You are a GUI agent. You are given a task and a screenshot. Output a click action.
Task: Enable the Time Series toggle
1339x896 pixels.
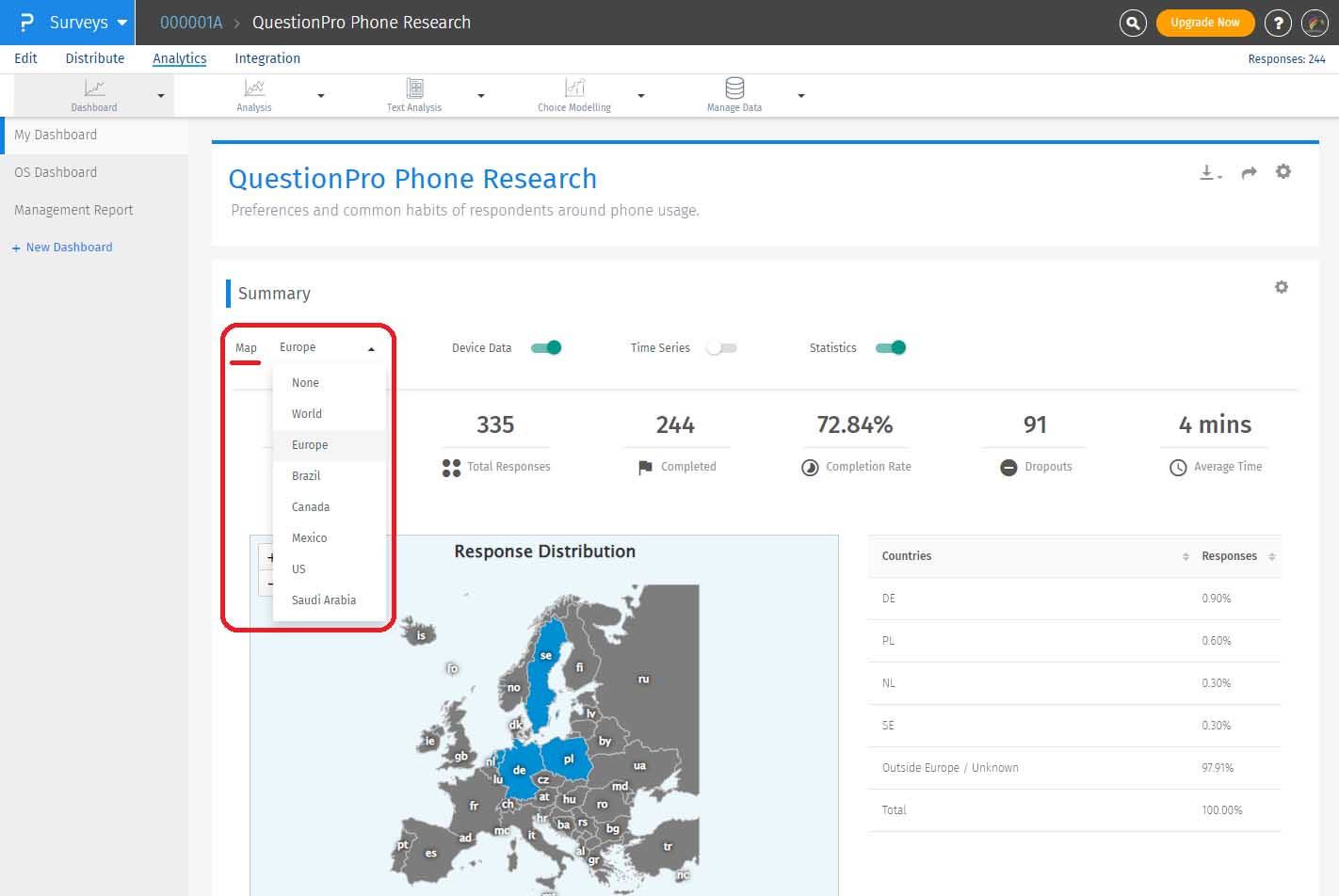tap(722, 348)
